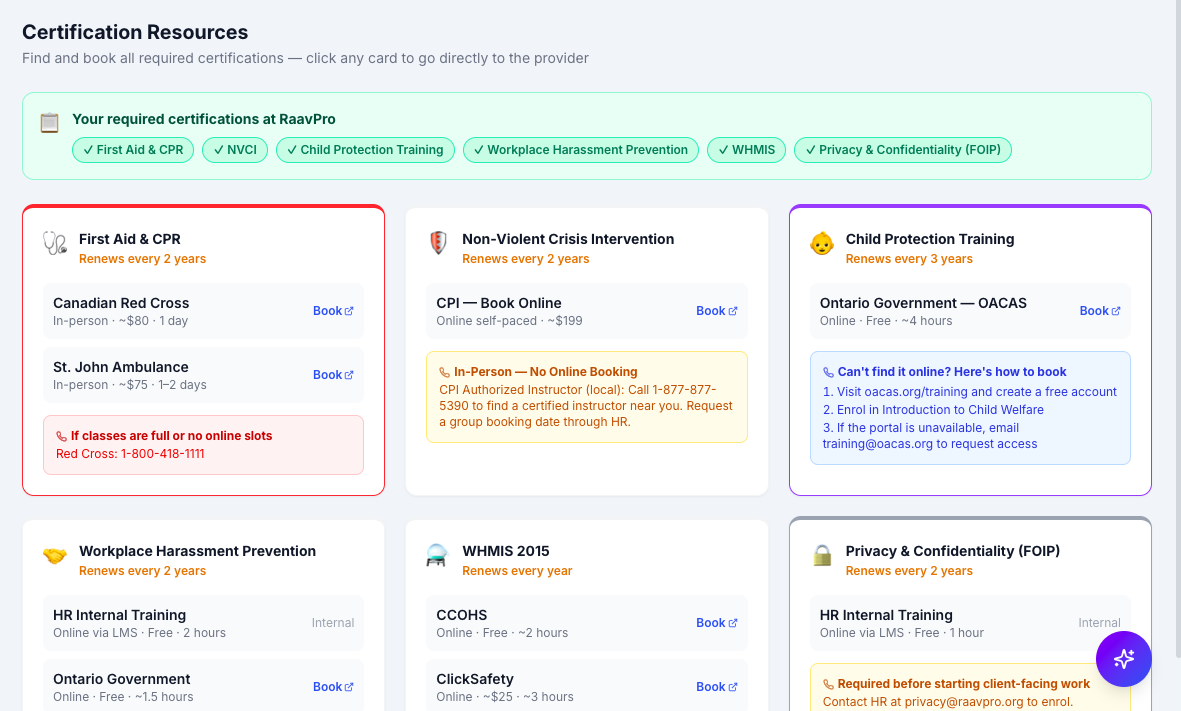Click the Certification Resources page heading
1181x711 pixels.
point(135,32)
